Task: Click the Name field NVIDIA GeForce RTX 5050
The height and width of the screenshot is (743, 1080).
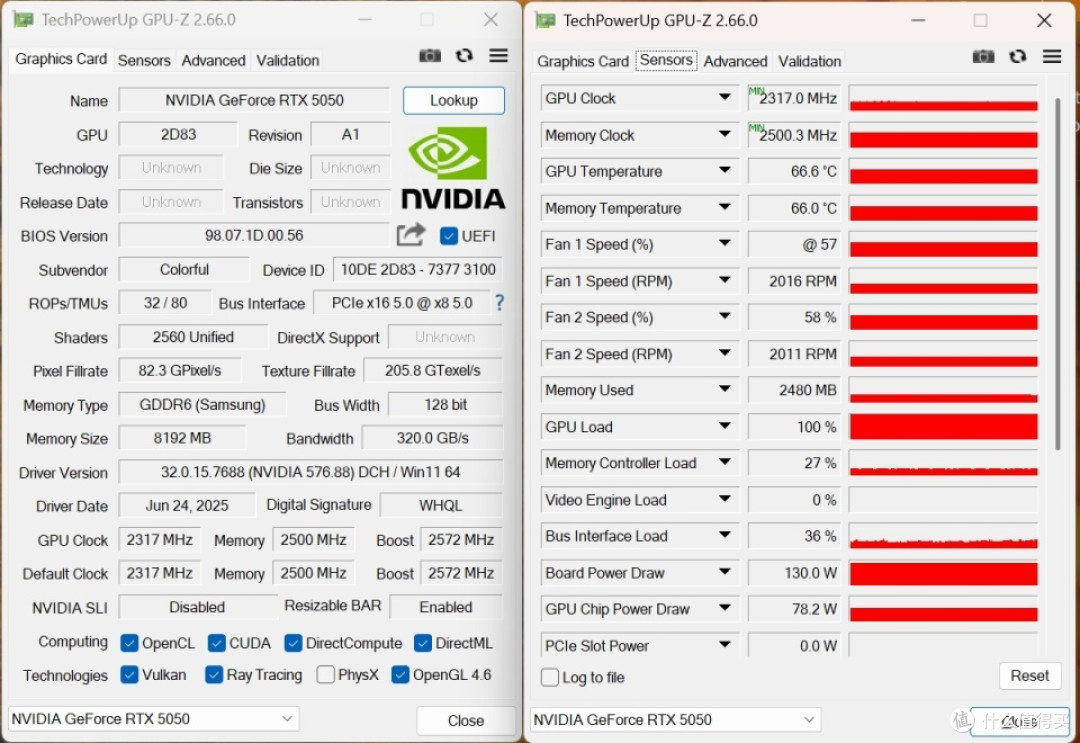Action: pos(254,101)
